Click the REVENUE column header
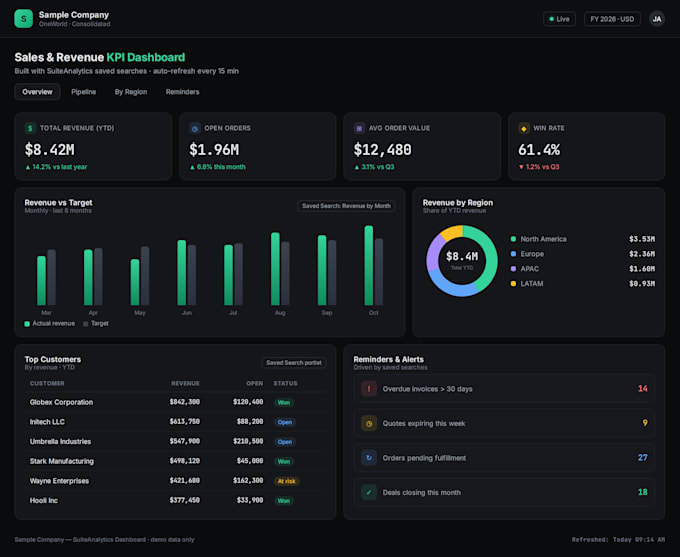 185,383
